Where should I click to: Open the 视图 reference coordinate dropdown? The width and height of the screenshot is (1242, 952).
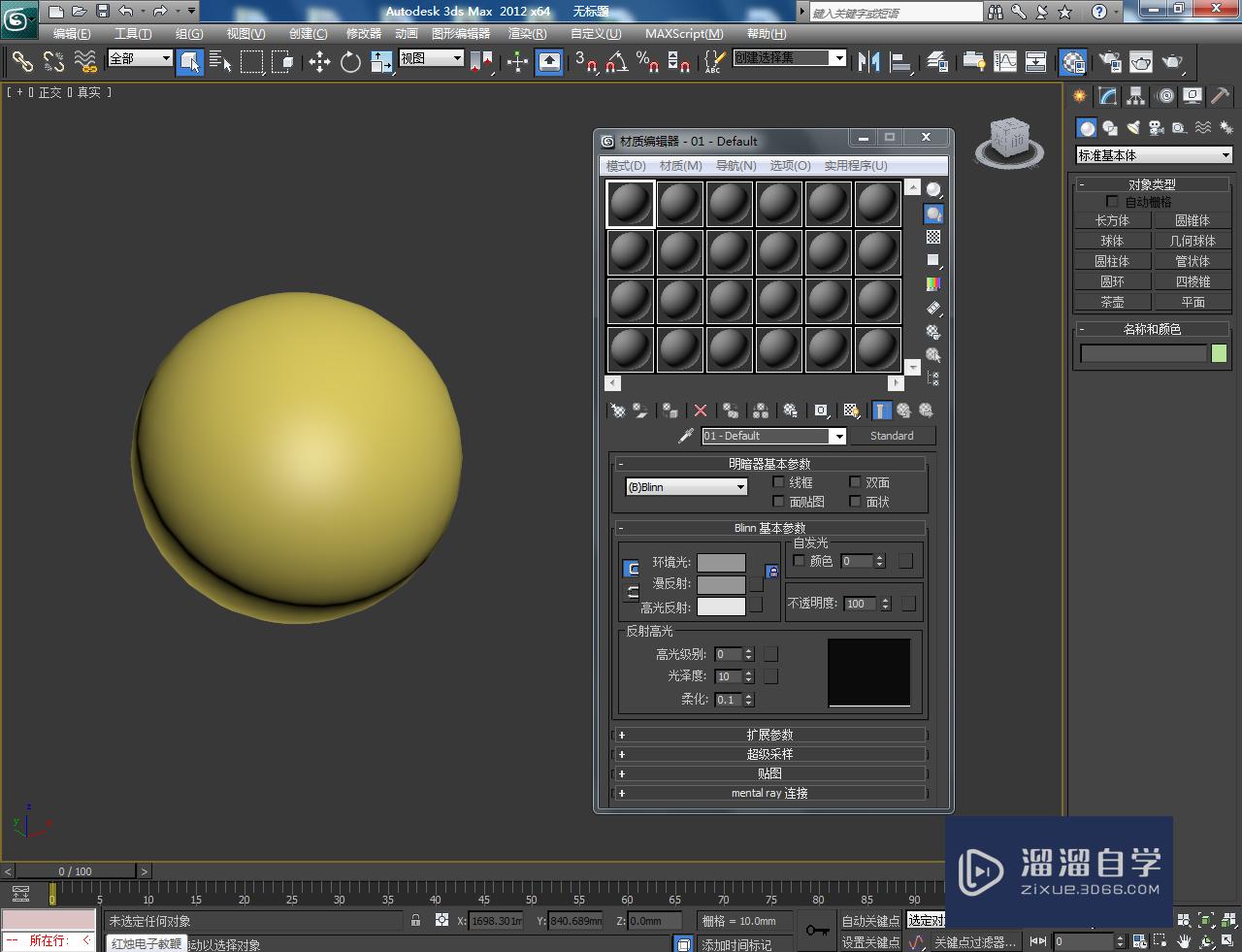click(x=432, y=58)
